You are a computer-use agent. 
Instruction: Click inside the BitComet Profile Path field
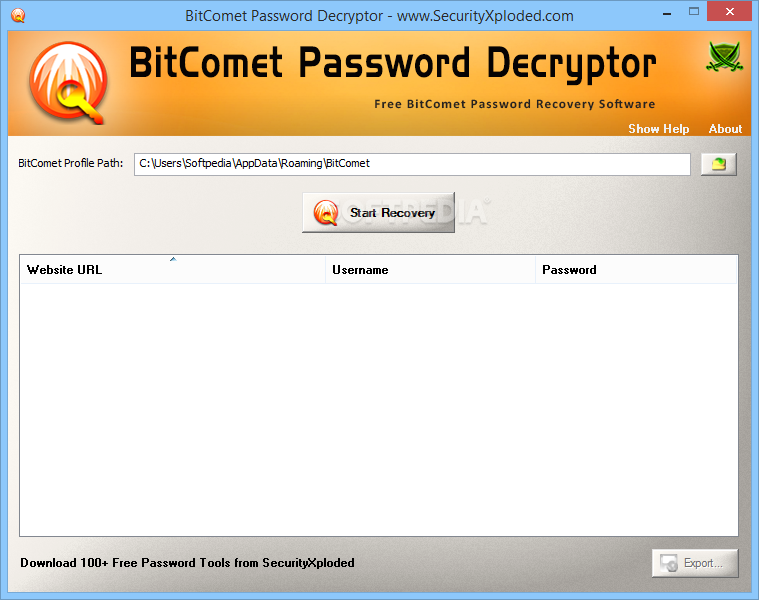412,164
